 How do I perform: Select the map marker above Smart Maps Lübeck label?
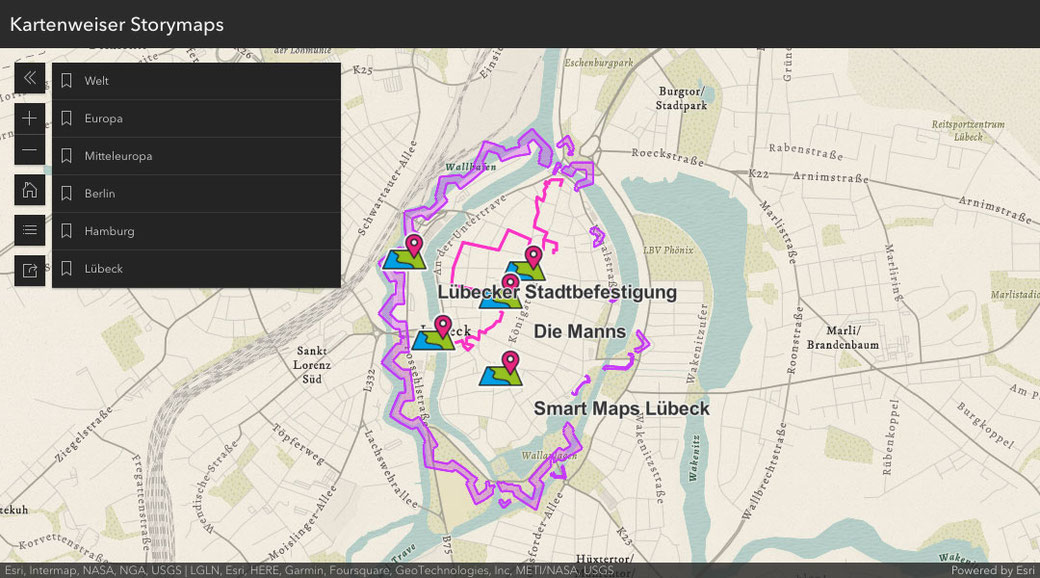[x=501, y=369]
